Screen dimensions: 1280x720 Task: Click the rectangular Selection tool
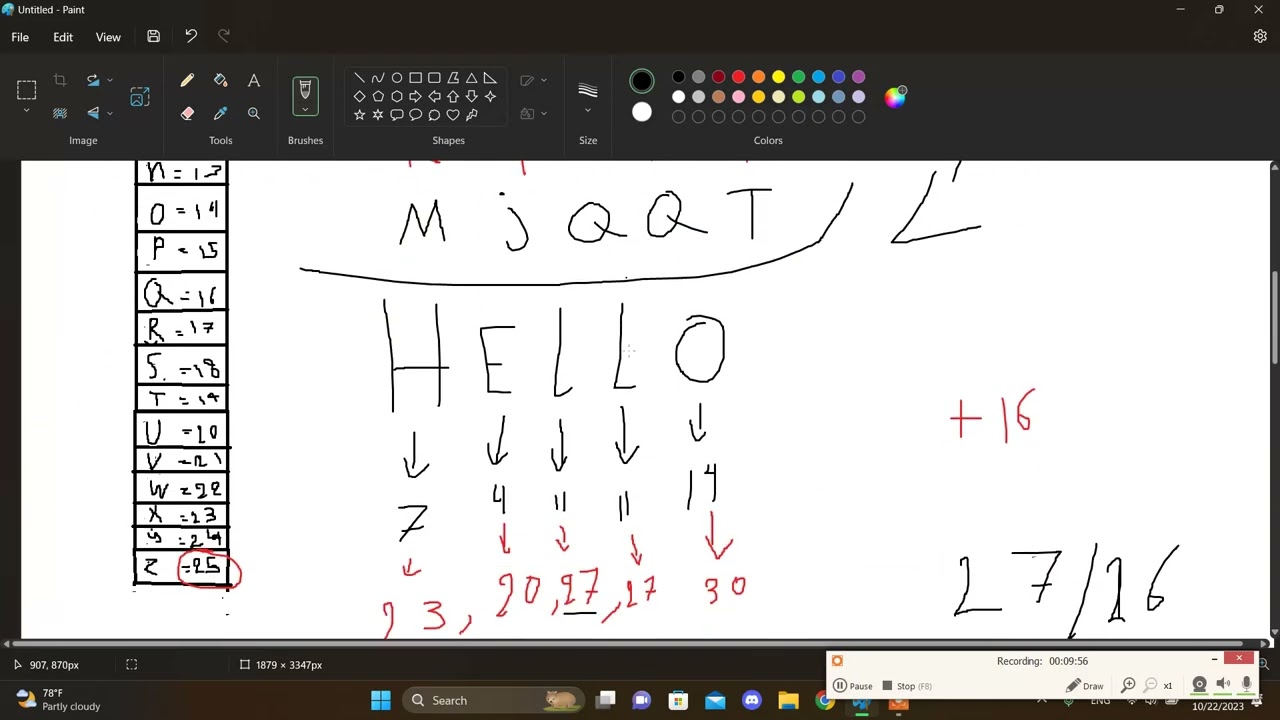pyautogui.click(x=27, y=90)
